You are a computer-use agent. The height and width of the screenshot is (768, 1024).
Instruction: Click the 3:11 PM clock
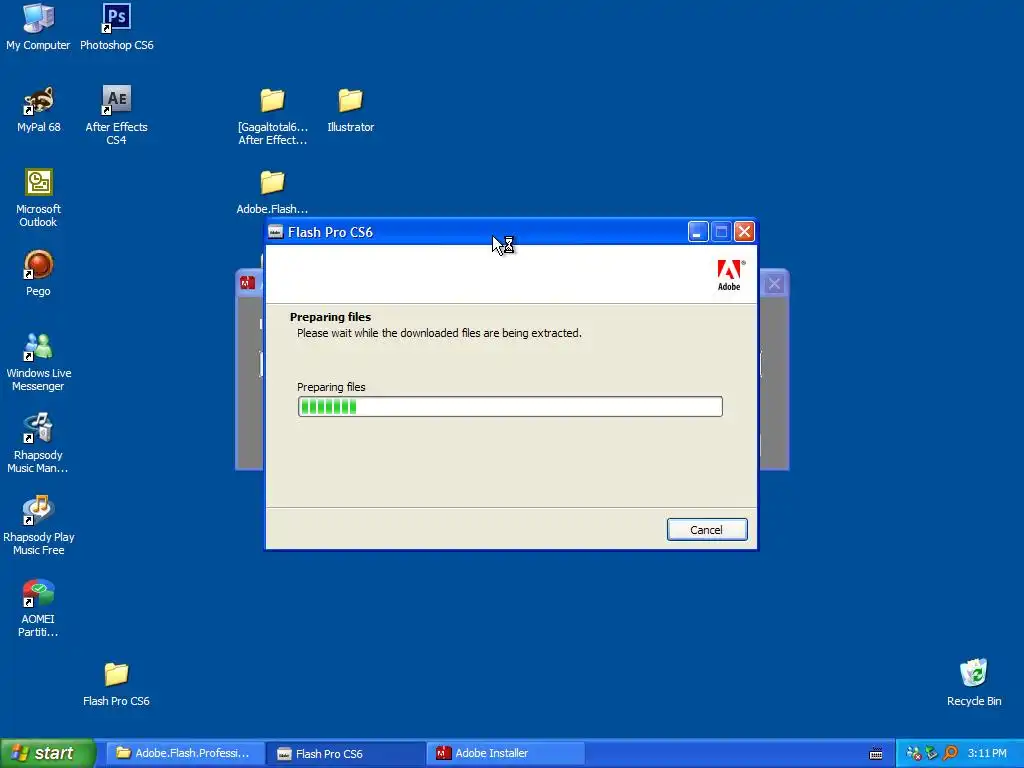987,754
